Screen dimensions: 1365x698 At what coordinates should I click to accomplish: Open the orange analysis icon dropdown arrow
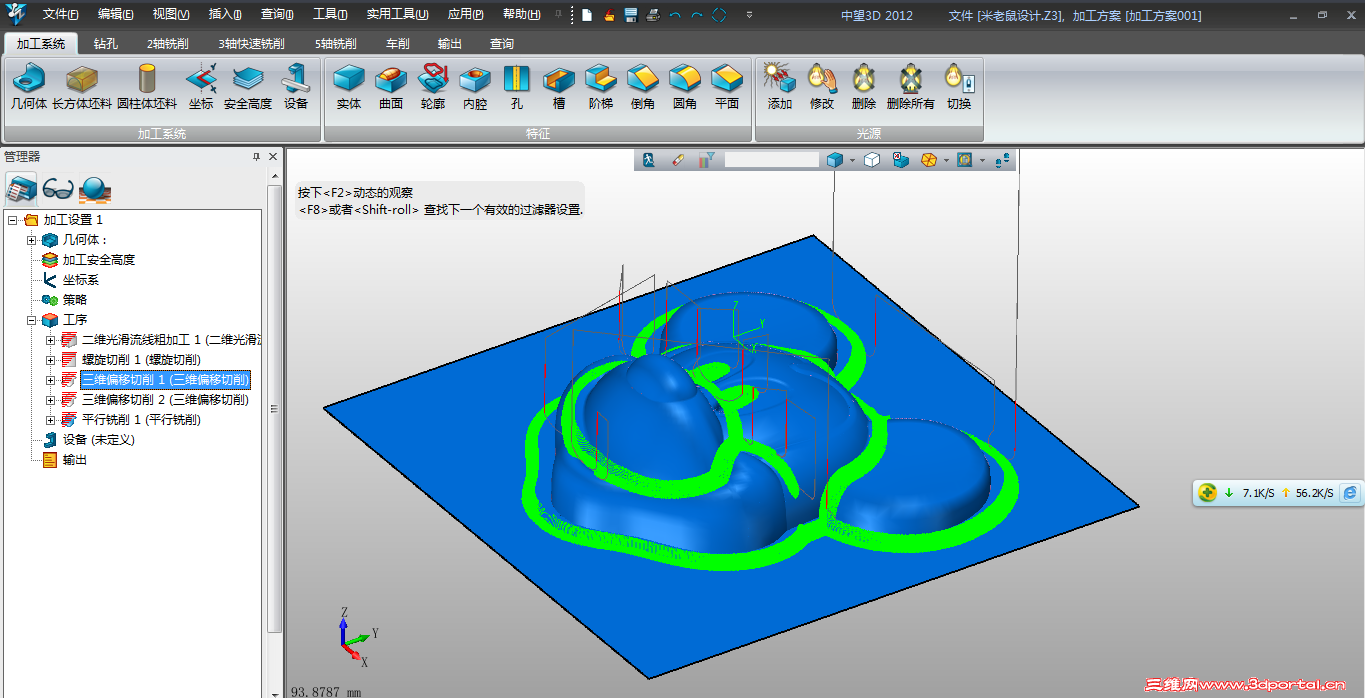945,160
